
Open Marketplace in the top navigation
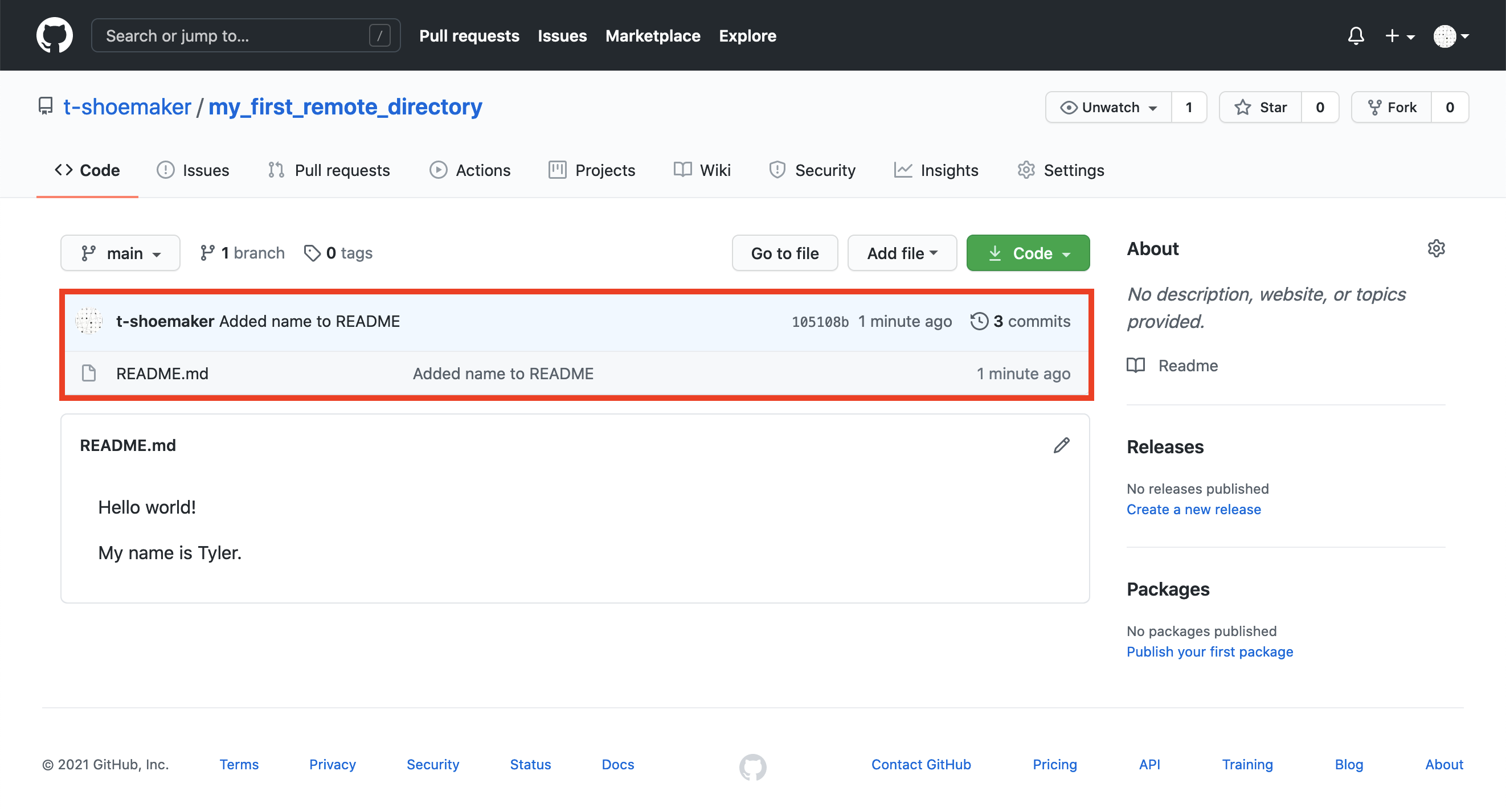click(652, 36)
